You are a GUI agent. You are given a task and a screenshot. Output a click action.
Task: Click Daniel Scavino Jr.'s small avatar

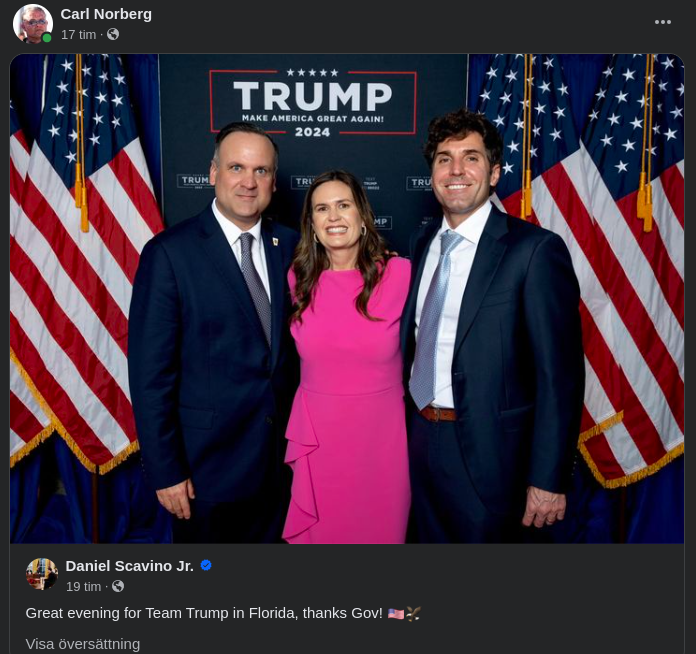(x=42, y=574)
